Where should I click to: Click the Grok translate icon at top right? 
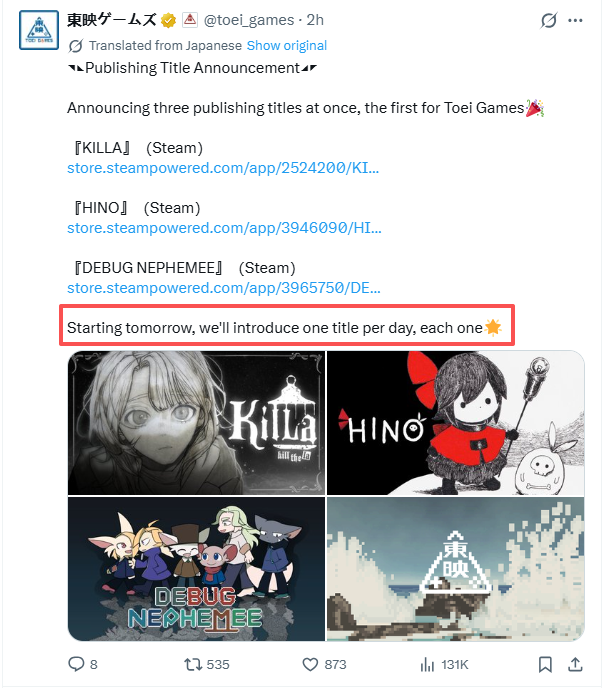point(549,20)
